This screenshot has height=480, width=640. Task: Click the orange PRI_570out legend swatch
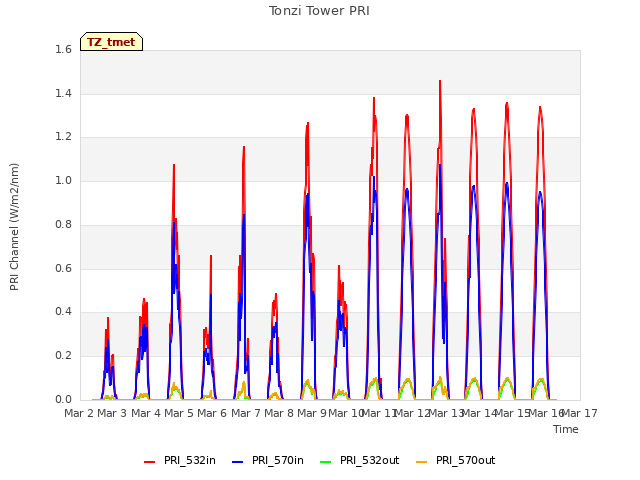(x=421, y=462)
